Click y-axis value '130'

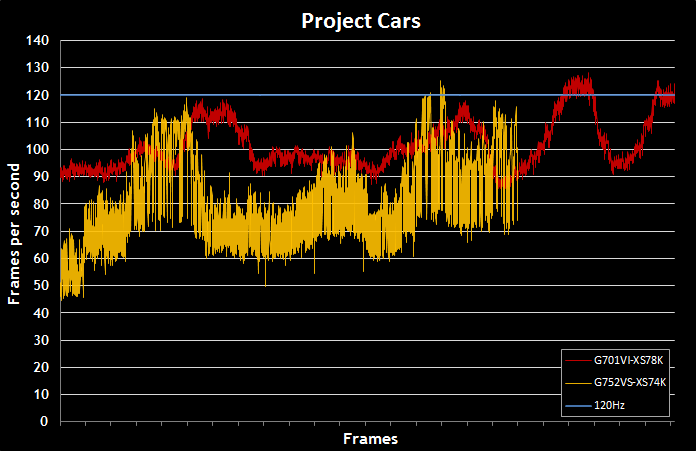(37, 67)
